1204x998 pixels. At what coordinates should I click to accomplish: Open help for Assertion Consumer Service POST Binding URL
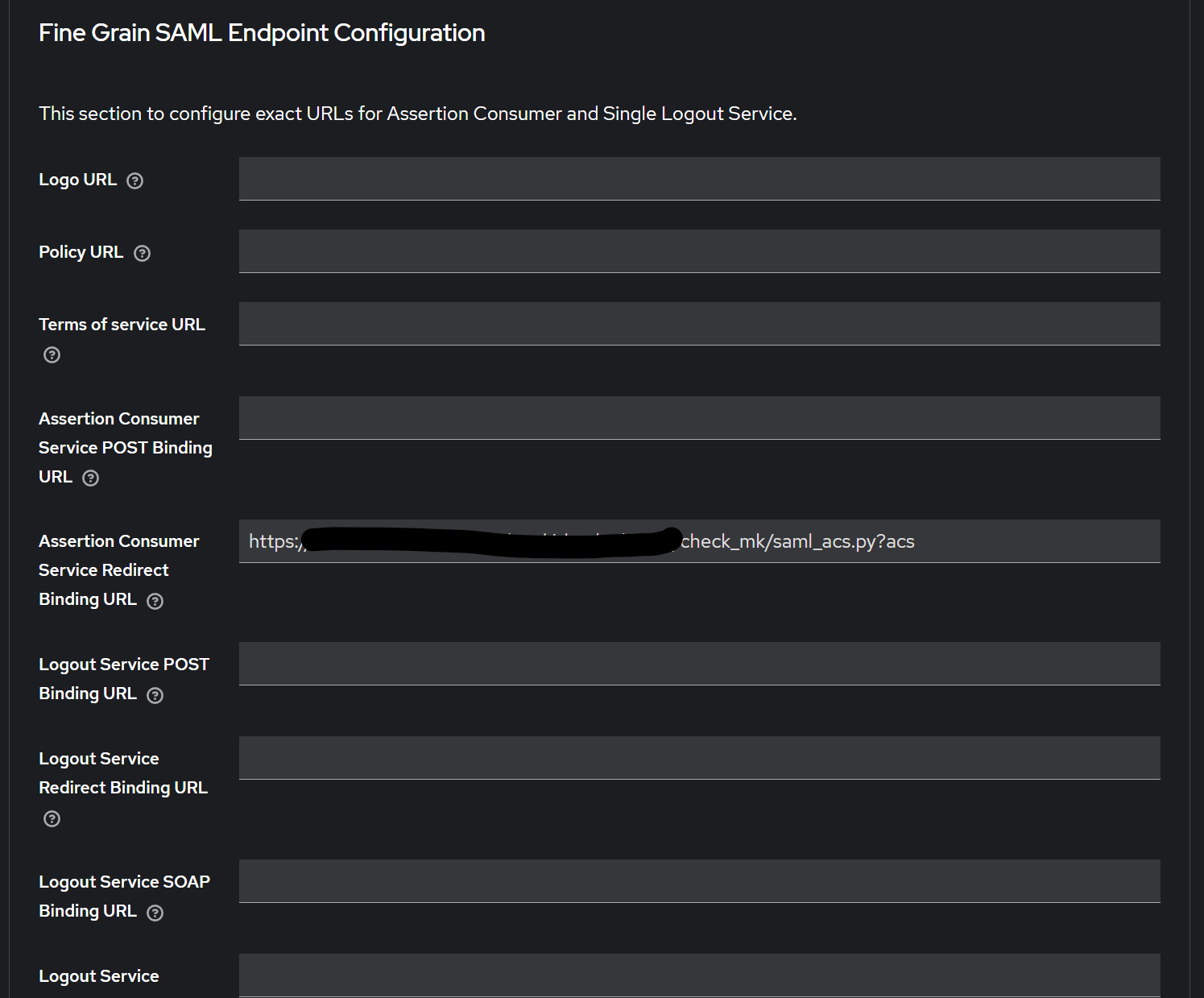pyautogui.click(x=90, y=478)
